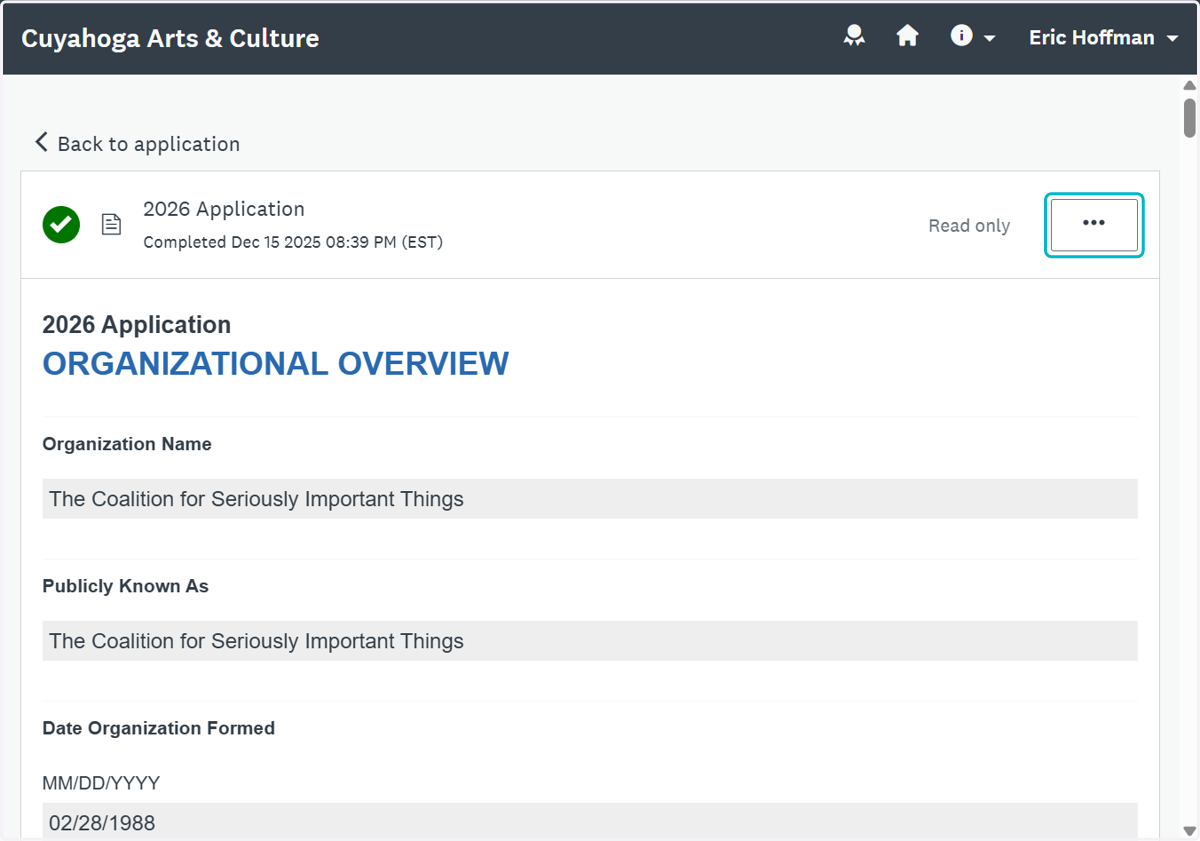Image resolution: width=1200 pixels, height=841 pixels.
Task: Click the Date Organization Formed date field
Action: 590,821
